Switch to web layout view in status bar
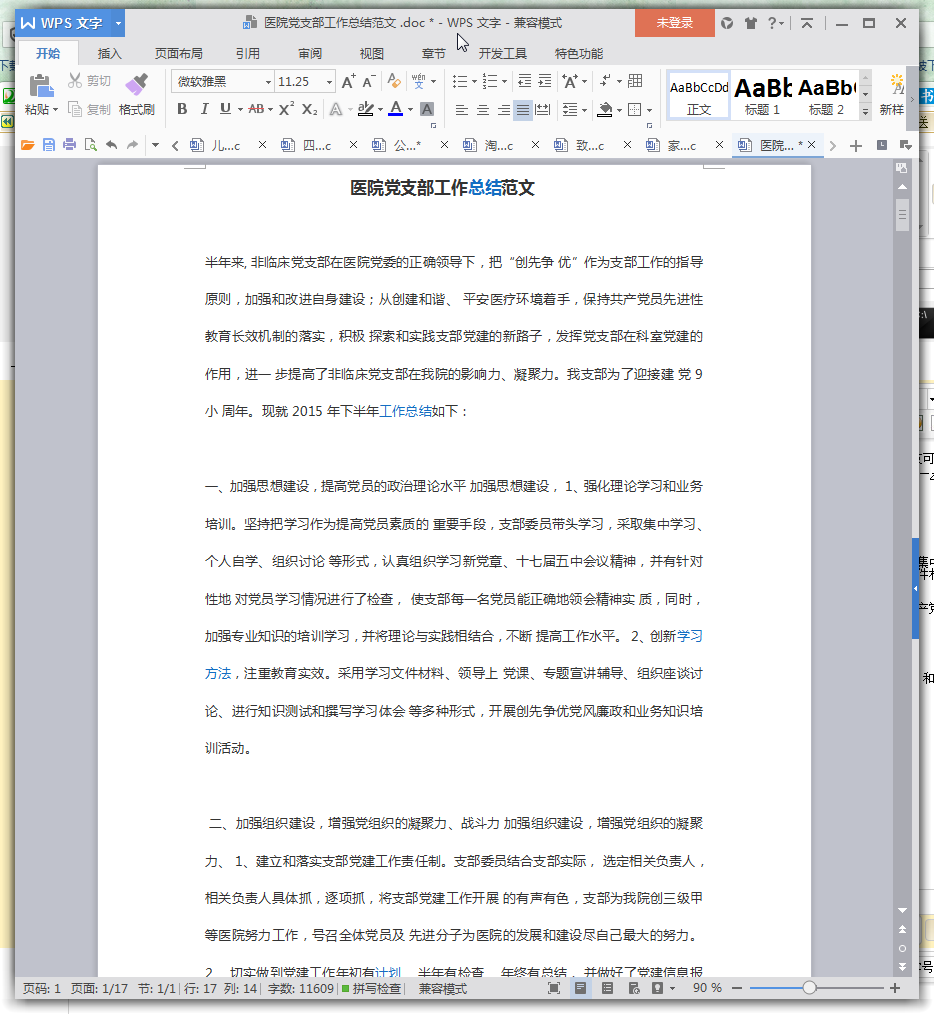This screenshot has width=934, height=1014. tap(634, 988)
